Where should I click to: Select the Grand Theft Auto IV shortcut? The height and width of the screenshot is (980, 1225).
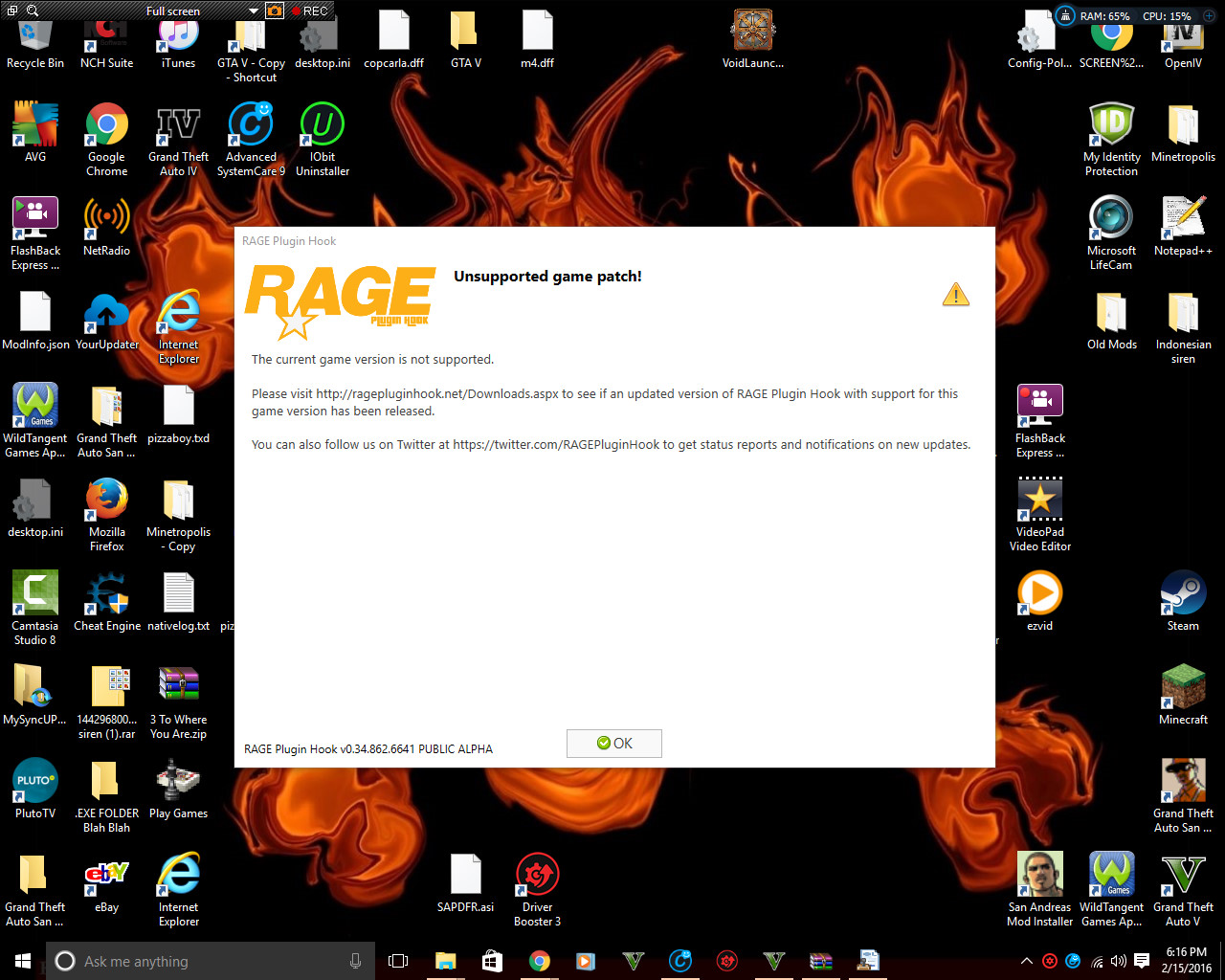[x=178, y=141]
